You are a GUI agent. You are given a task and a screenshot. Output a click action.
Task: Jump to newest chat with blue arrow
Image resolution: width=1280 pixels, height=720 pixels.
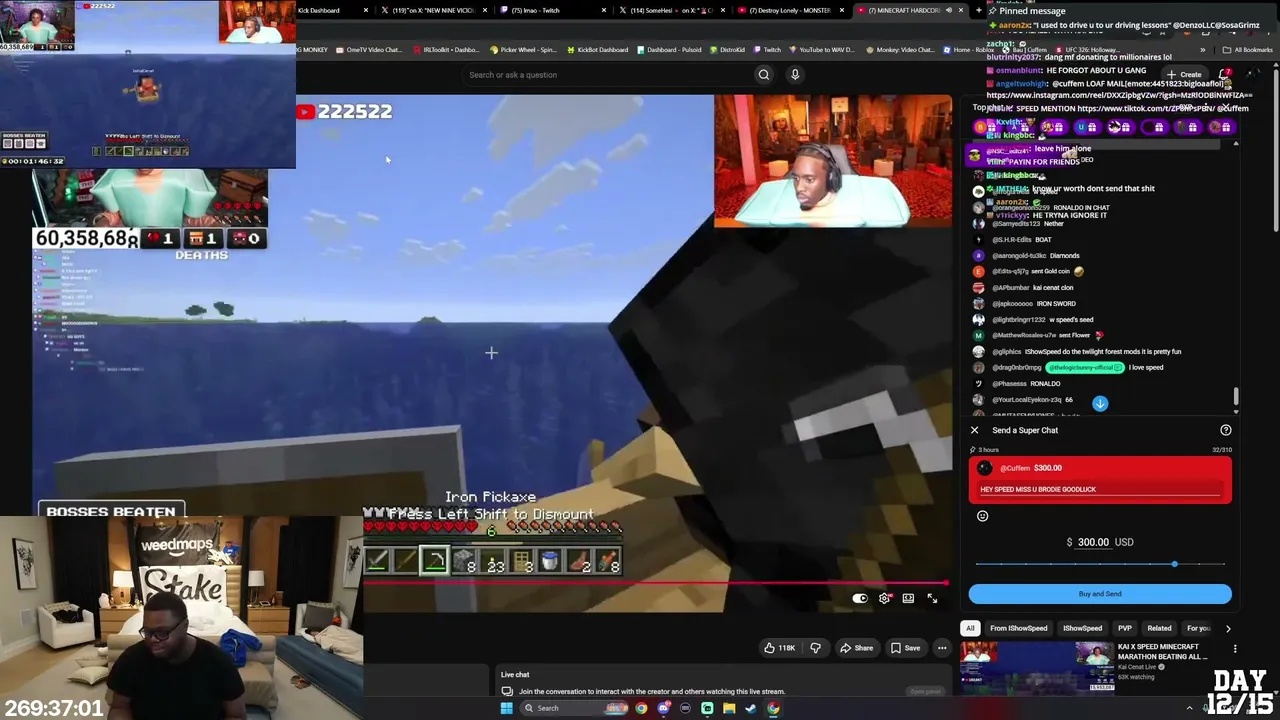click(1100, 403)
